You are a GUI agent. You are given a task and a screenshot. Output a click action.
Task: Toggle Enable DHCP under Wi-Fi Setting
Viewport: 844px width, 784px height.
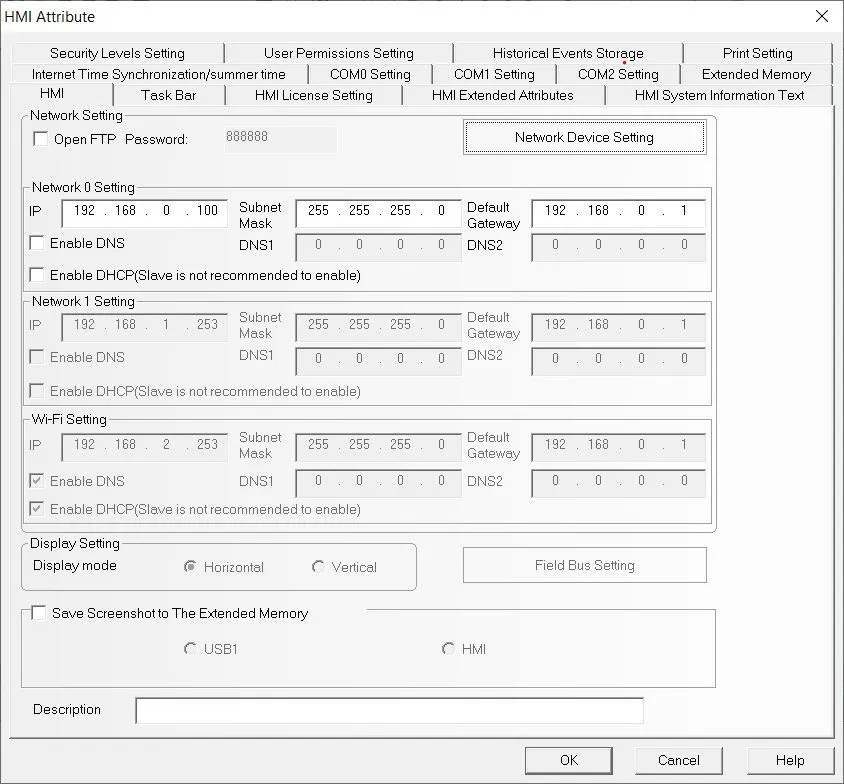(x=37, y=508)
